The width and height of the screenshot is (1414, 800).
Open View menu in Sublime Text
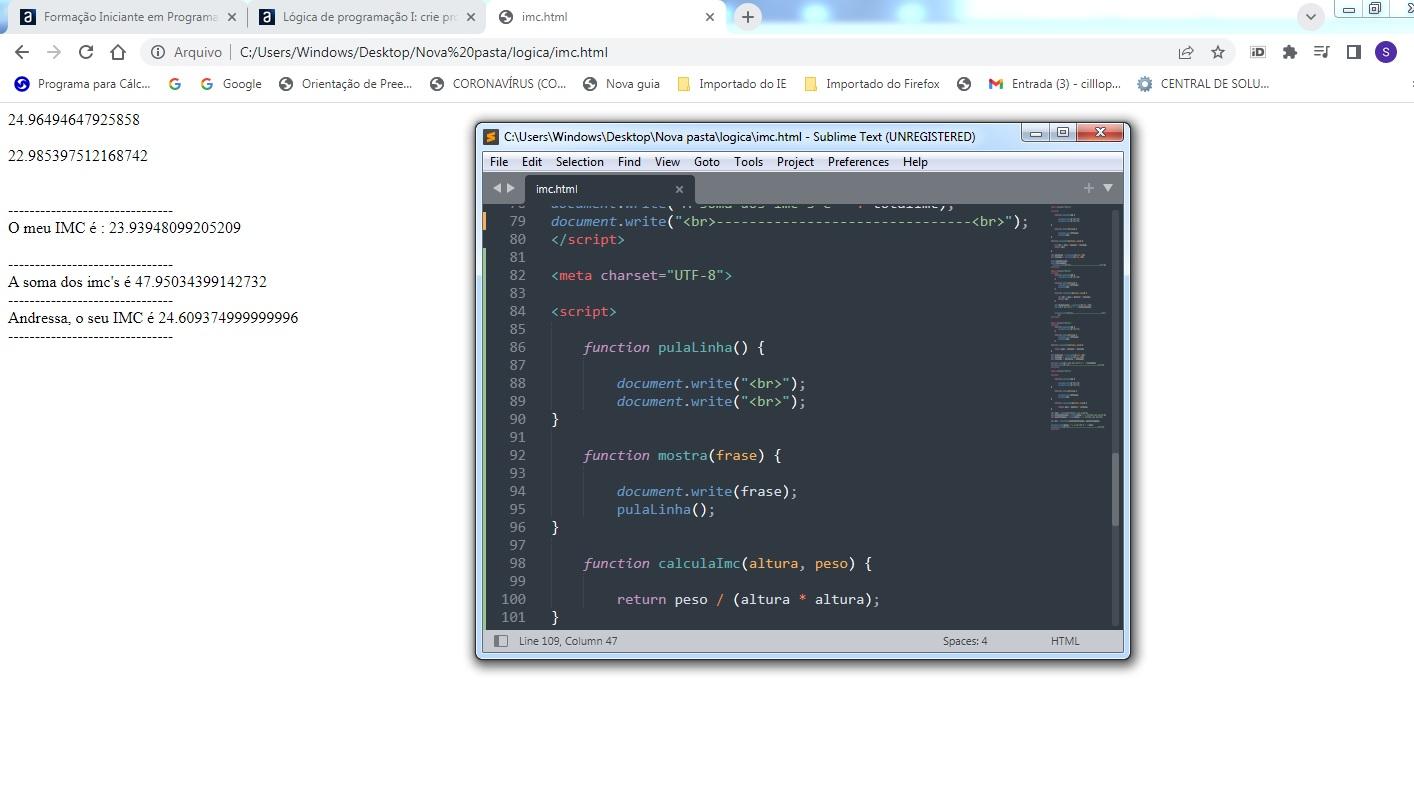tap(667, 162)
